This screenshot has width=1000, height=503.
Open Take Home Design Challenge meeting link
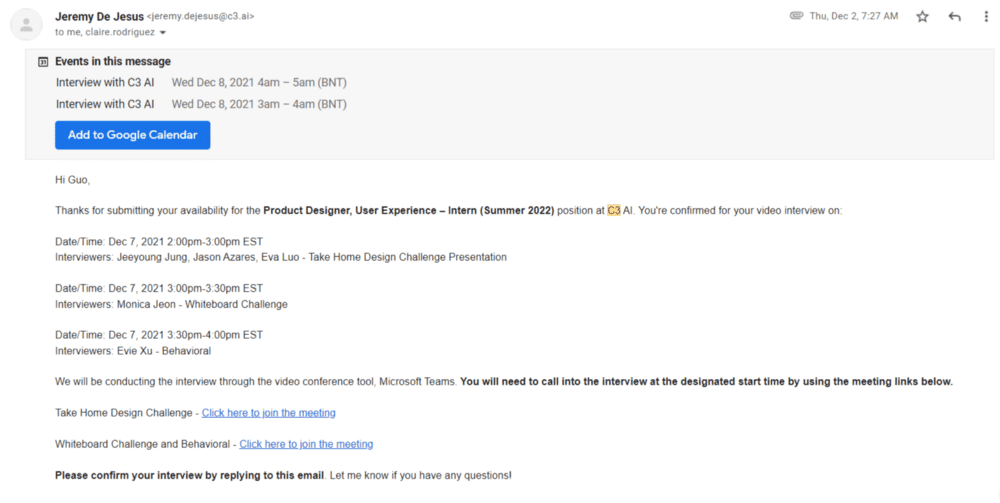click(268, 413)
